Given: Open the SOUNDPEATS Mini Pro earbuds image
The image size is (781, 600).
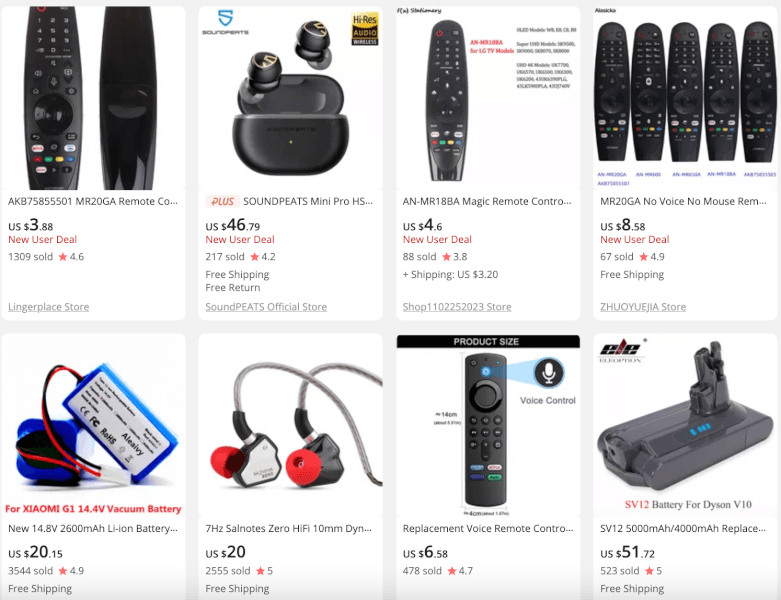Looking at the screenshot, I should coord(291,98).
